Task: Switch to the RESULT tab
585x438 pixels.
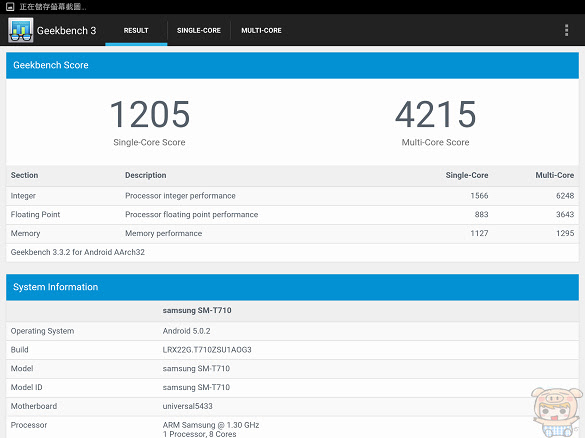Action: point(136,31)
